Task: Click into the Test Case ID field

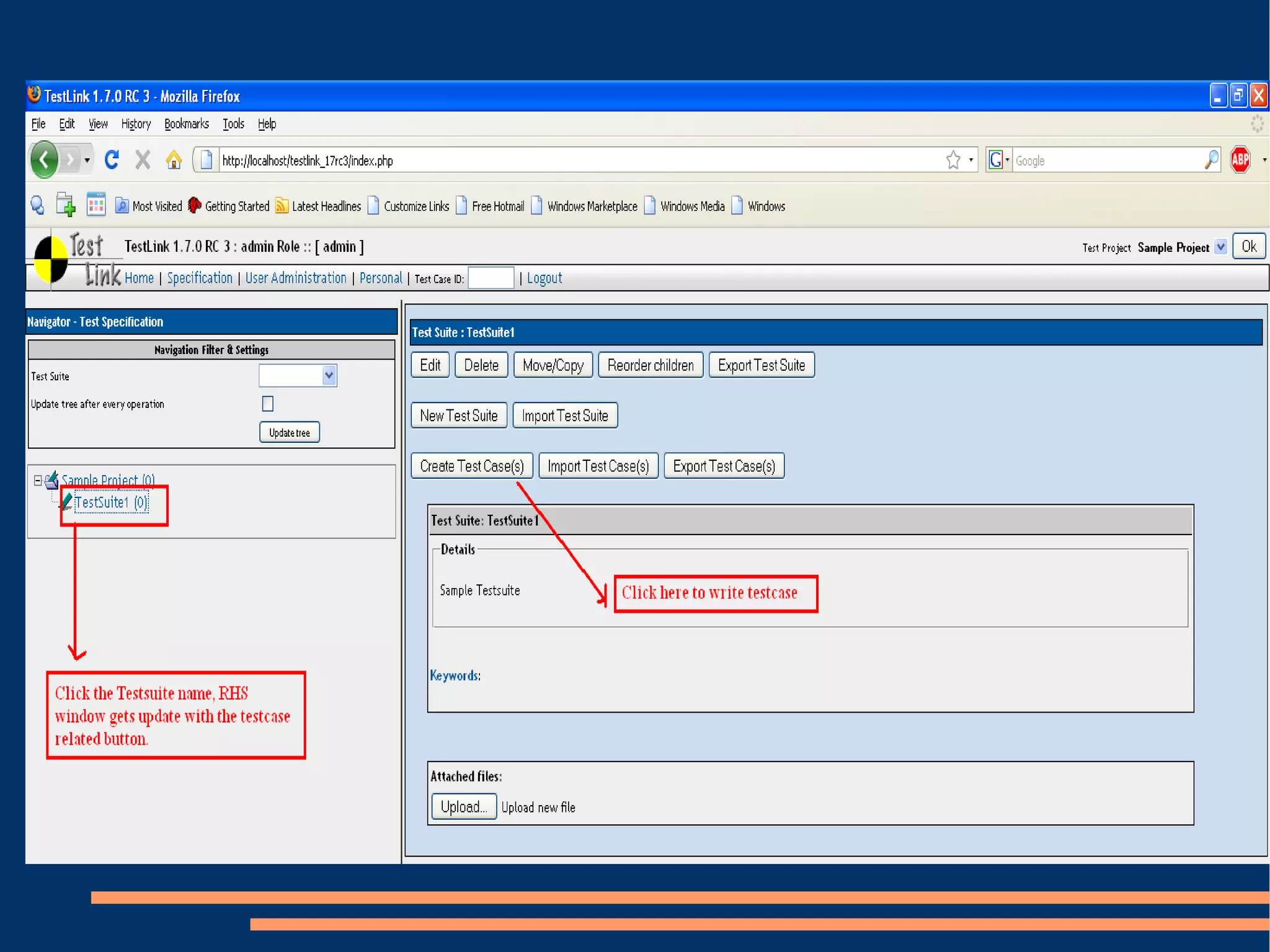Action: pyautogui.click(x=491, y=278)
